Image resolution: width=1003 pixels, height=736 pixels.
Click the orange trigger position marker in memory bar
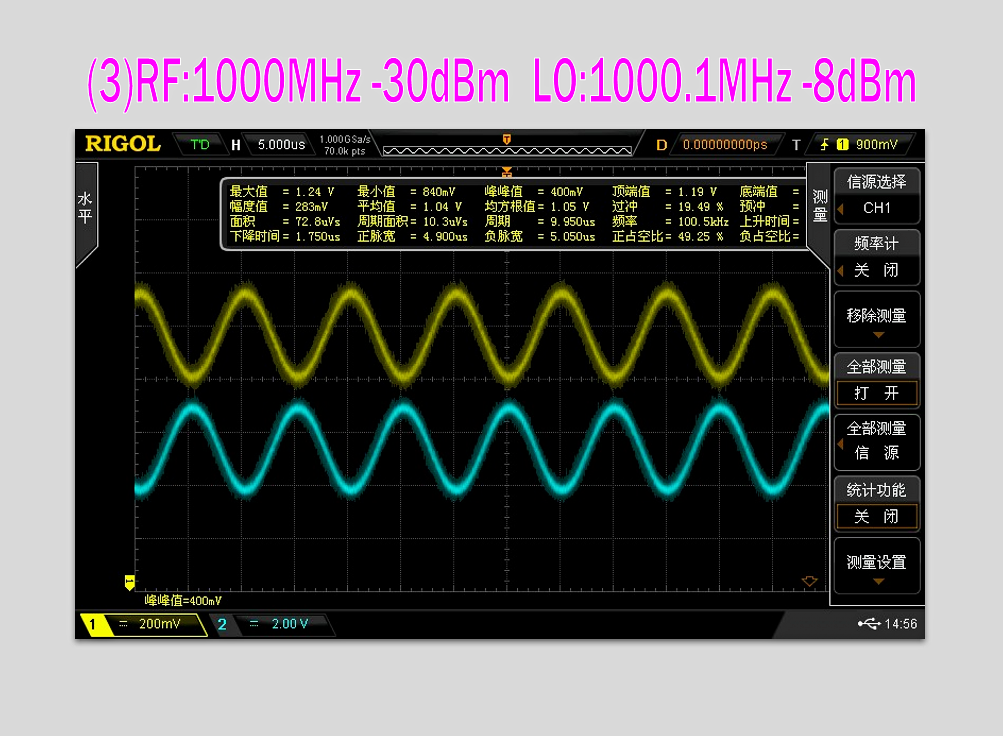[507, 138]
